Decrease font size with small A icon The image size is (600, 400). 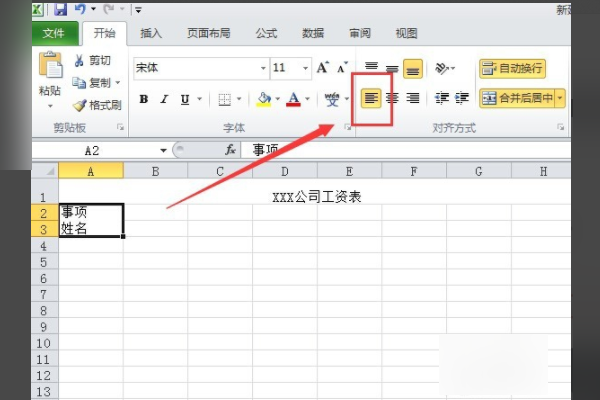click(342, 68)
